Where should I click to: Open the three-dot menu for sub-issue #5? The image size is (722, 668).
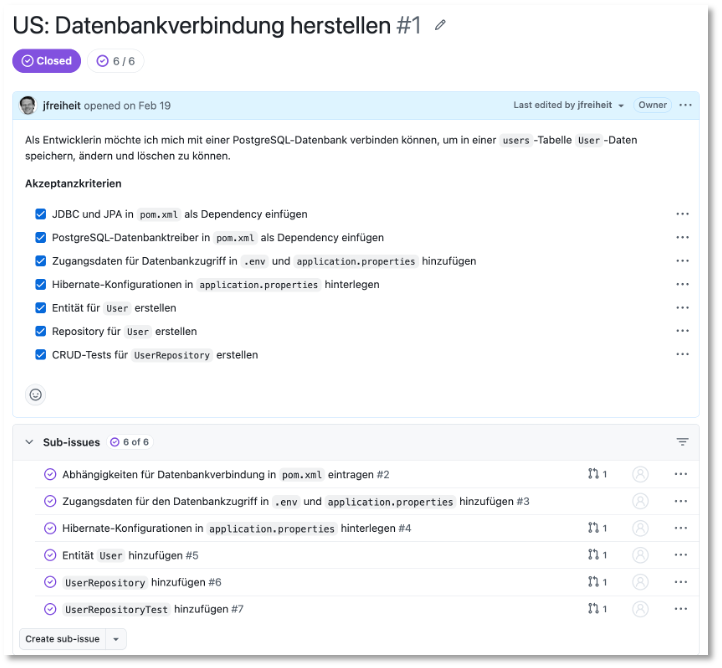(x=681, y=555)
